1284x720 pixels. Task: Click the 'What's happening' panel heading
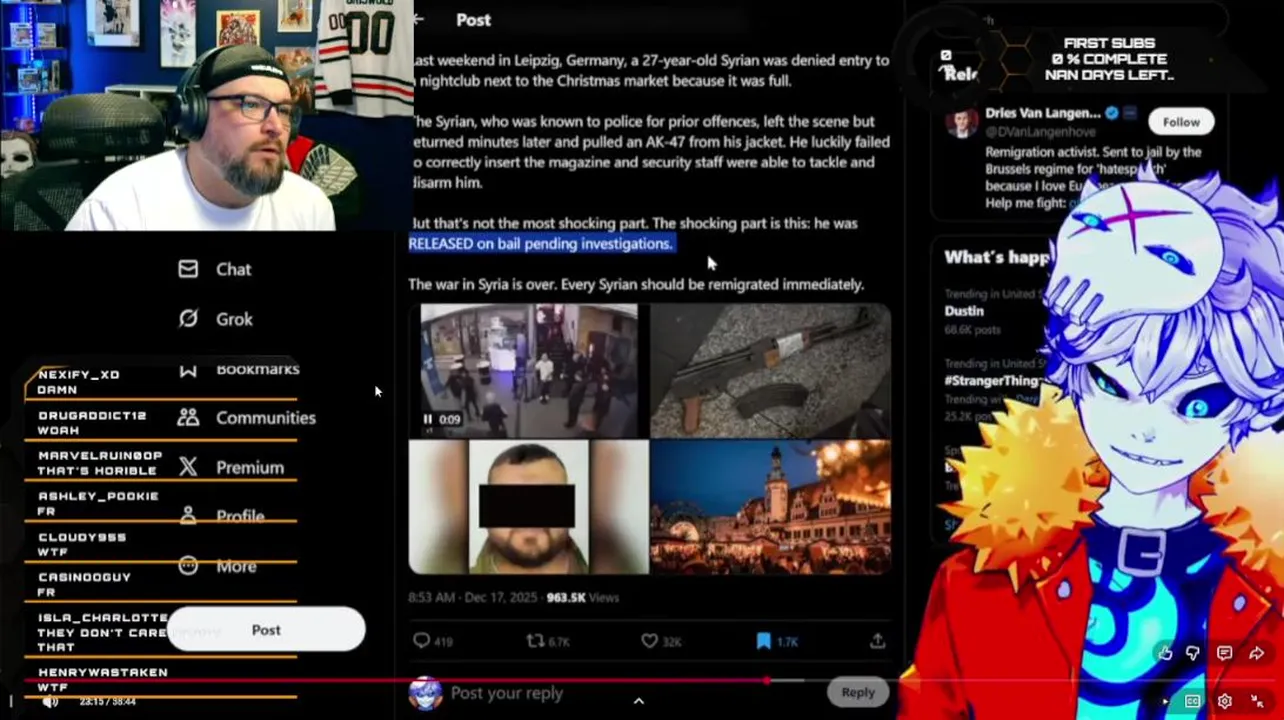tap(996, 257)
